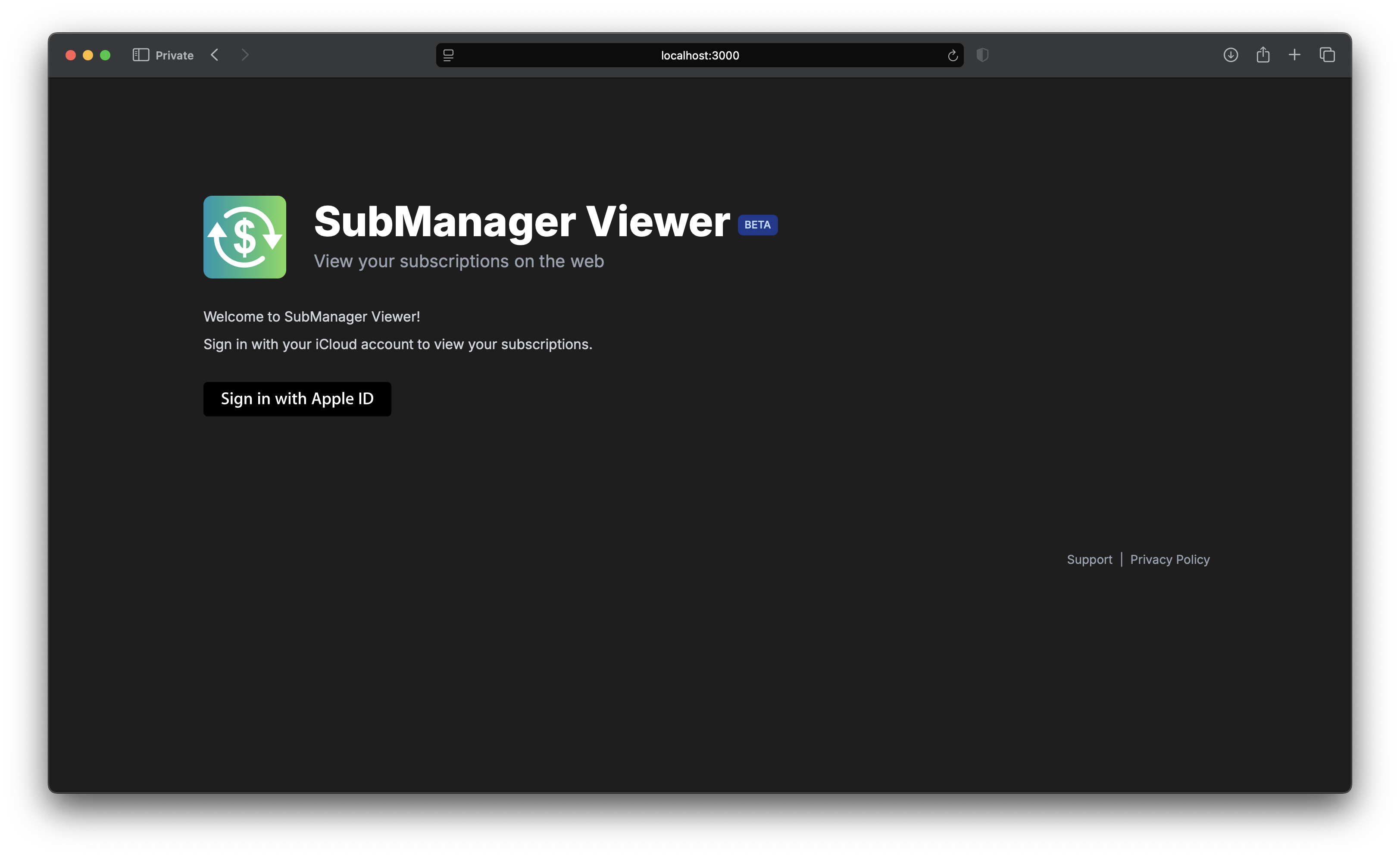Click 'Welcome to SubManager Viewer!' text

[x=312, y=316]
